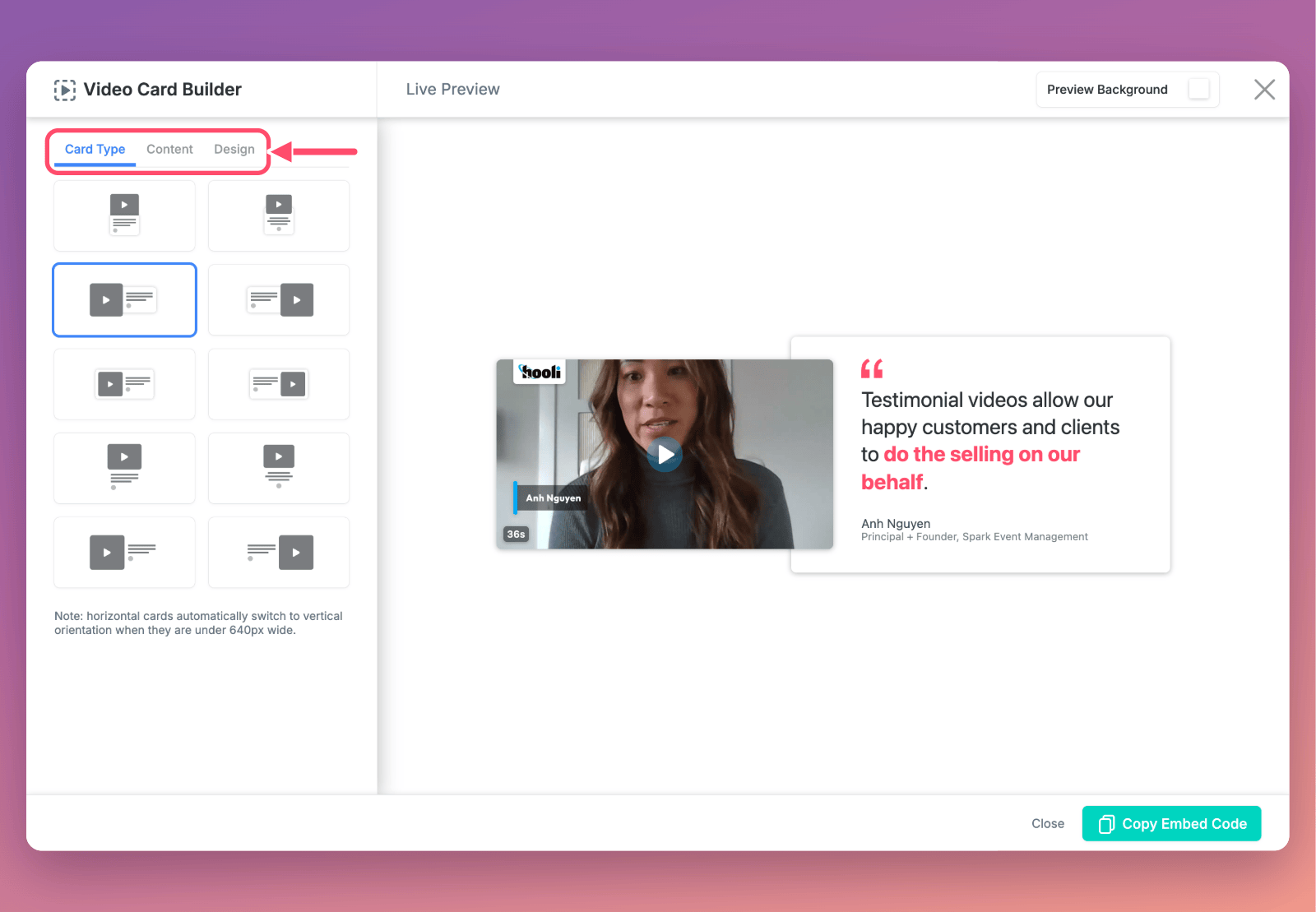
Task: Open the Preview Background color swatch
Action: [1199, 89]
